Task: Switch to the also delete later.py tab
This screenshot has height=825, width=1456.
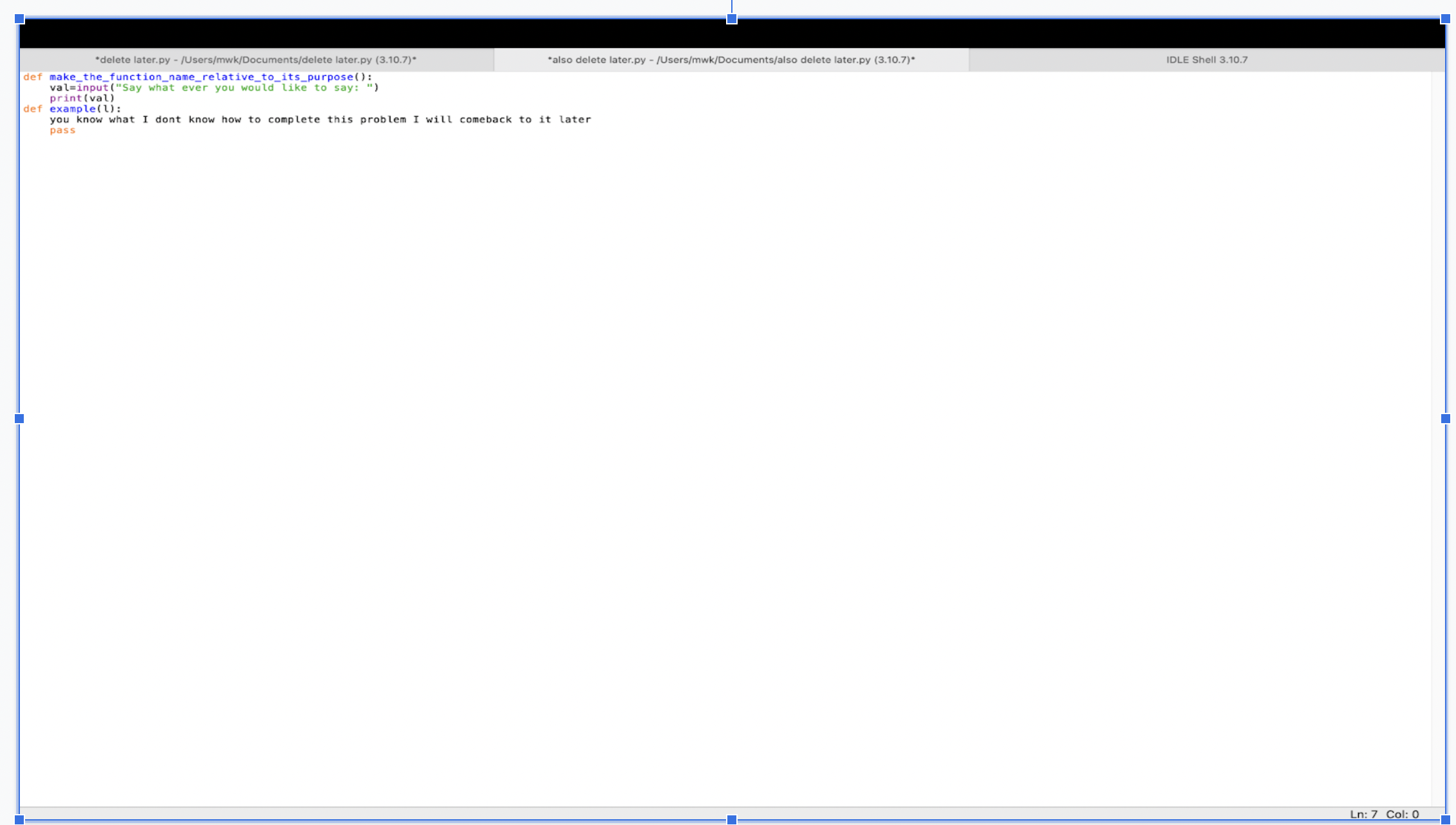Action: pyautogui.click(x=730, y=59)
